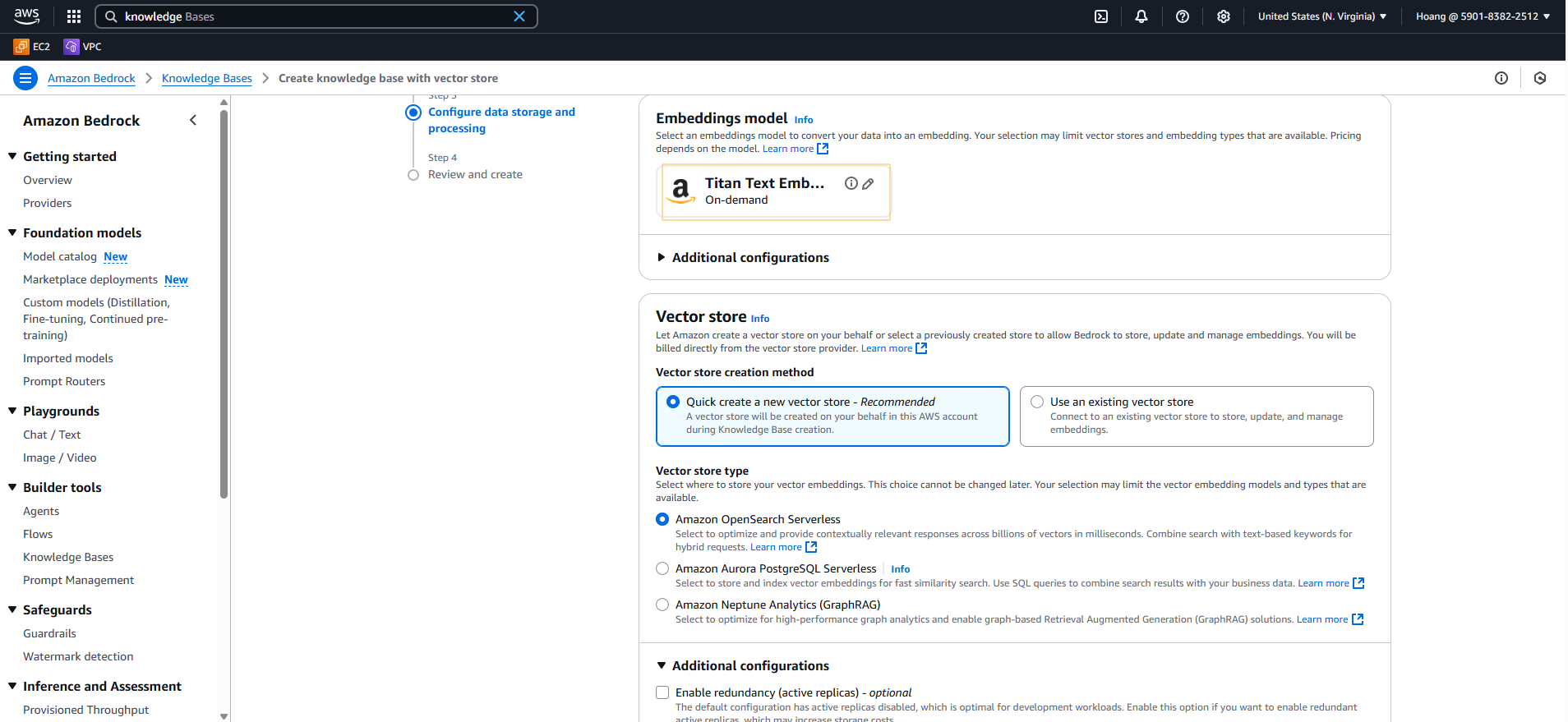
Task: Click the AWS logo home icon
Action: (x=26, y=16)
